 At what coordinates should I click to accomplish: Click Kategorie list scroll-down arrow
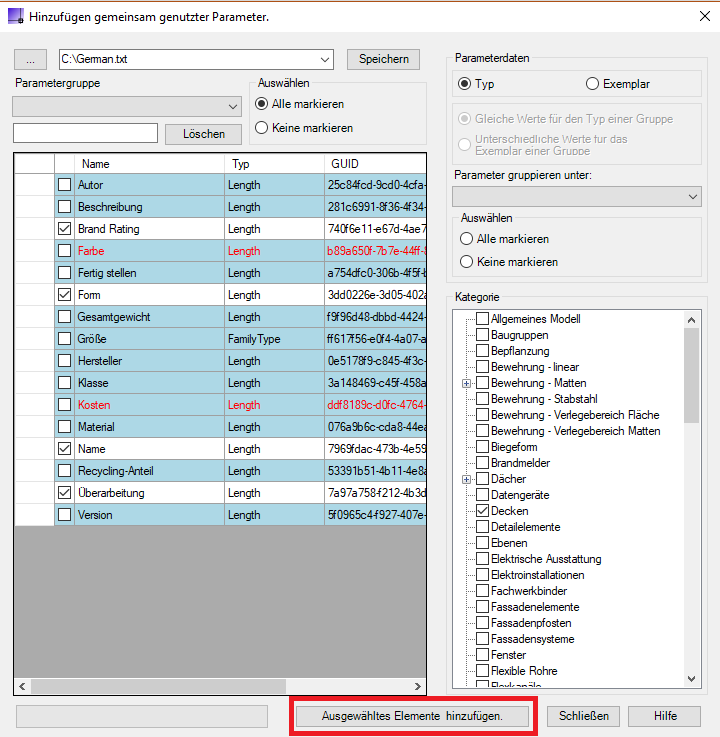point(691,678)
